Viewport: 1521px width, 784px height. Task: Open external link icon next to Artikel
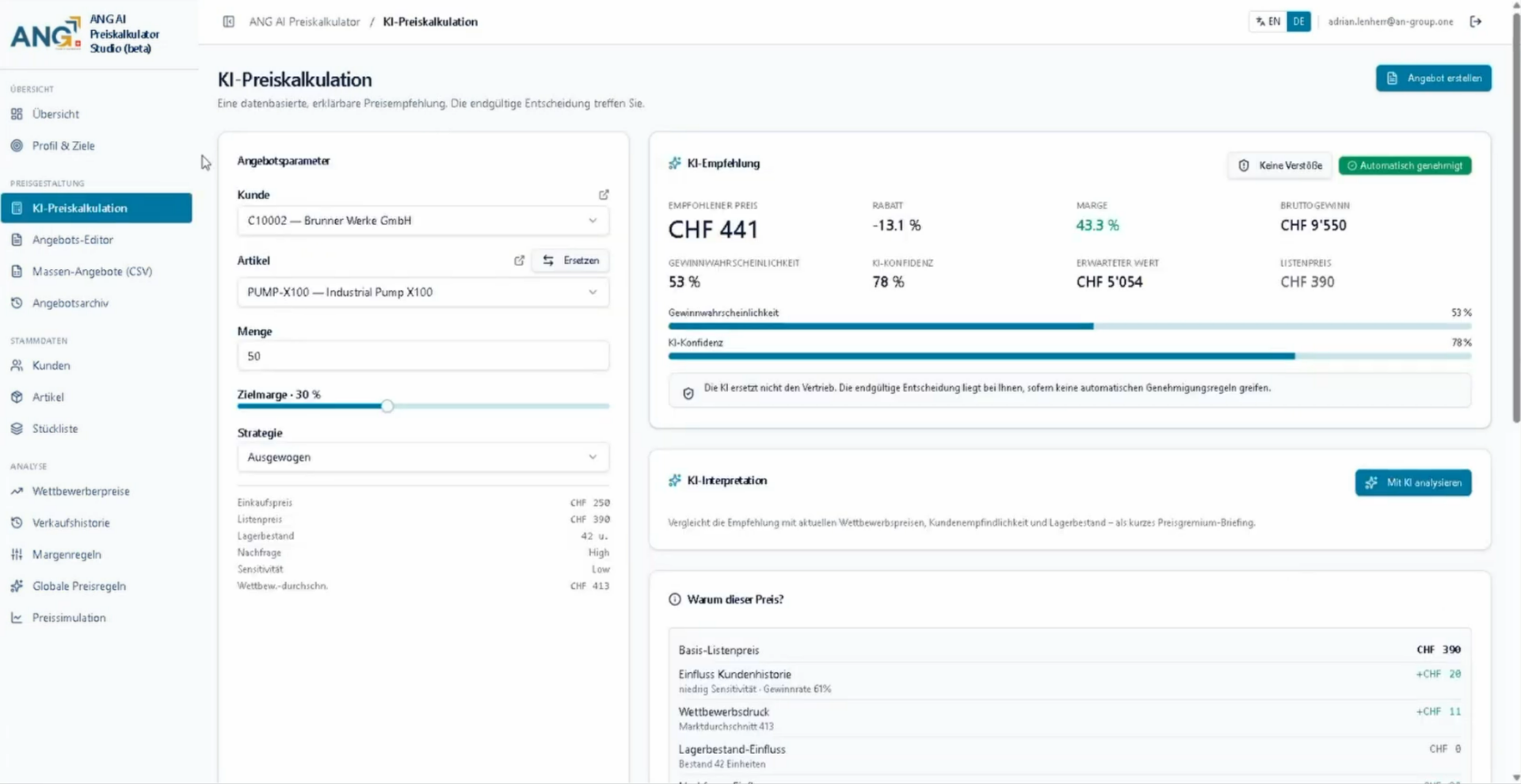tap(519, 260)
